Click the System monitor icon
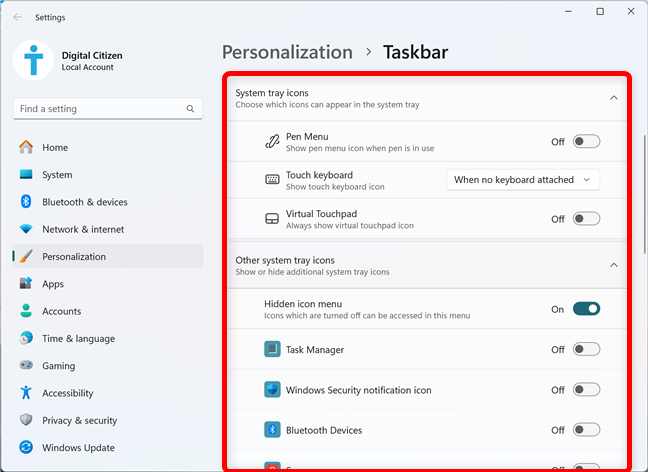This screenshot has height=472, width=648. [x=26, y=174]
